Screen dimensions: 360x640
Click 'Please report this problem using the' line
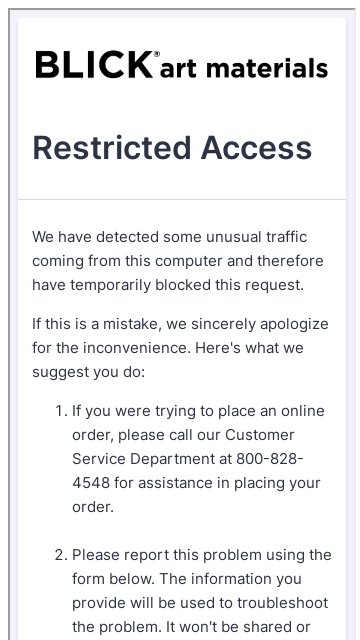(202, 555)
